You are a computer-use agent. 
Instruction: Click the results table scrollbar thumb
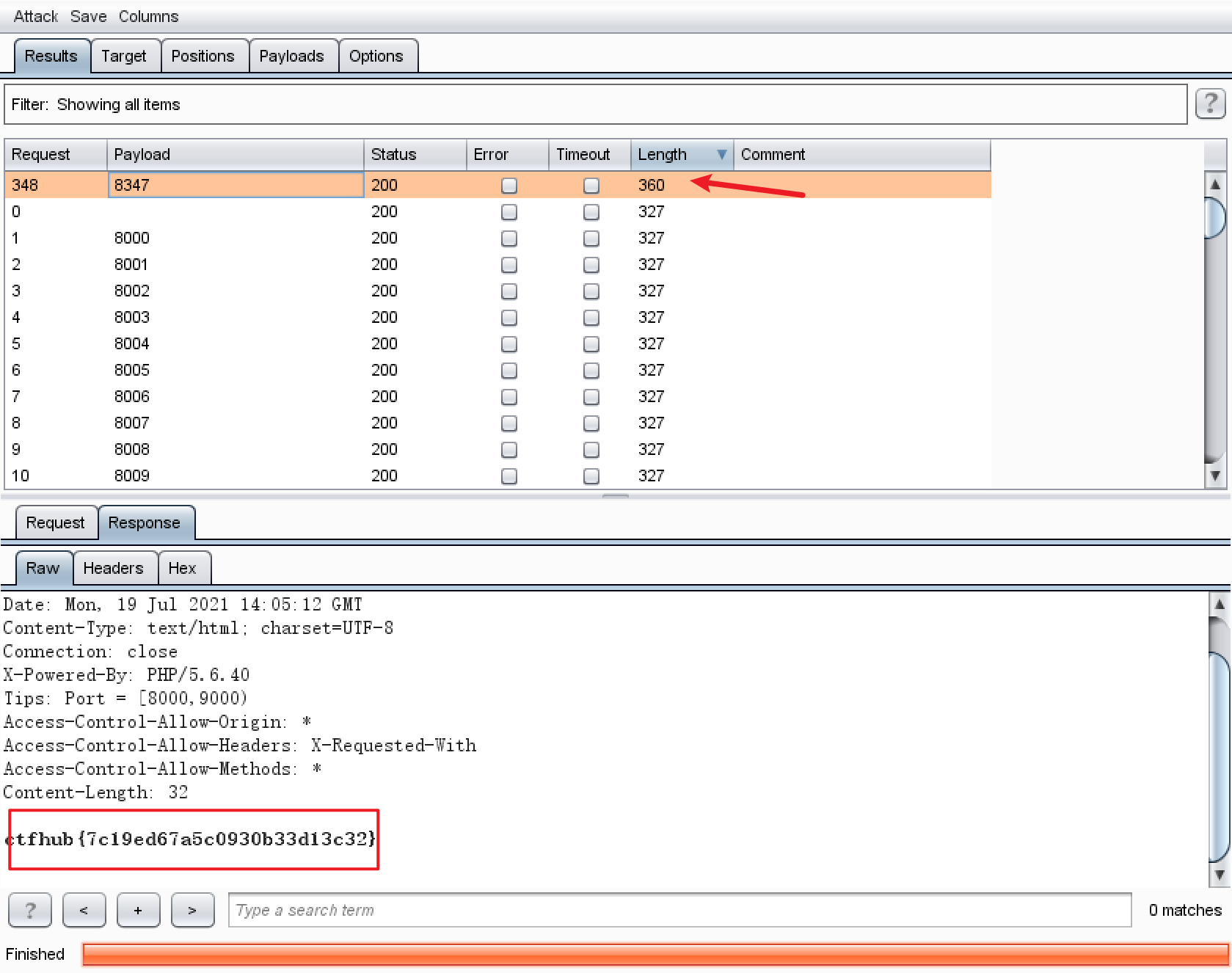(1215, 218)
